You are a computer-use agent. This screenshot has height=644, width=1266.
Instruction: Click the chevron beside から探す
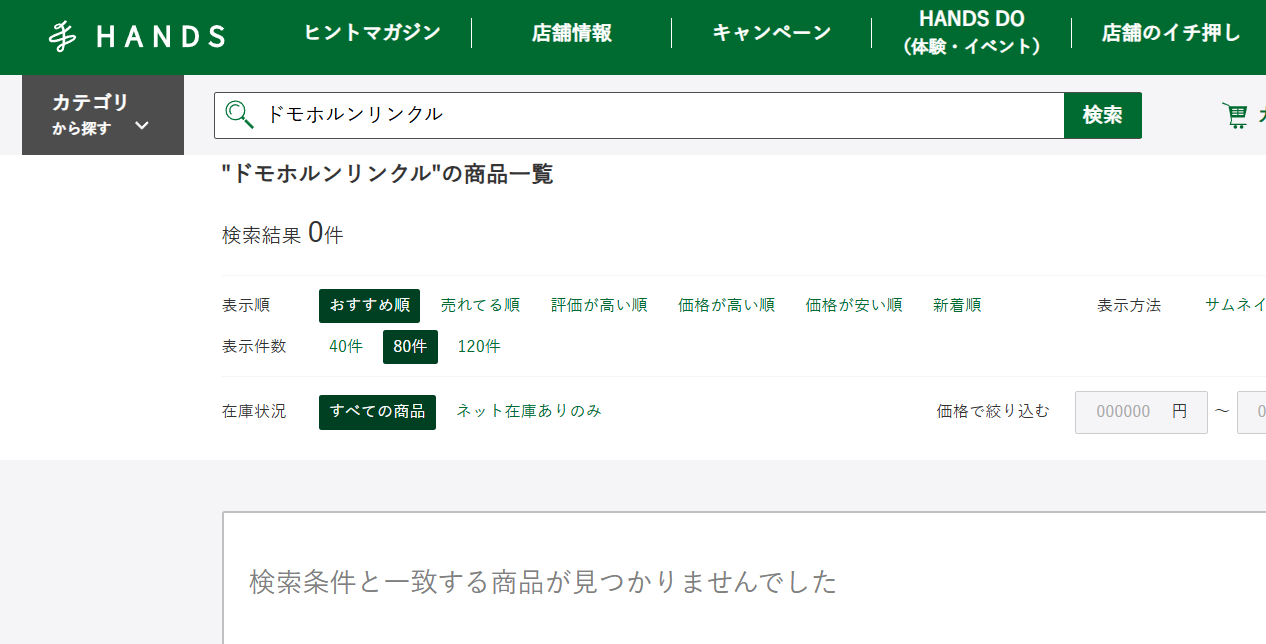tap(142, 126)
